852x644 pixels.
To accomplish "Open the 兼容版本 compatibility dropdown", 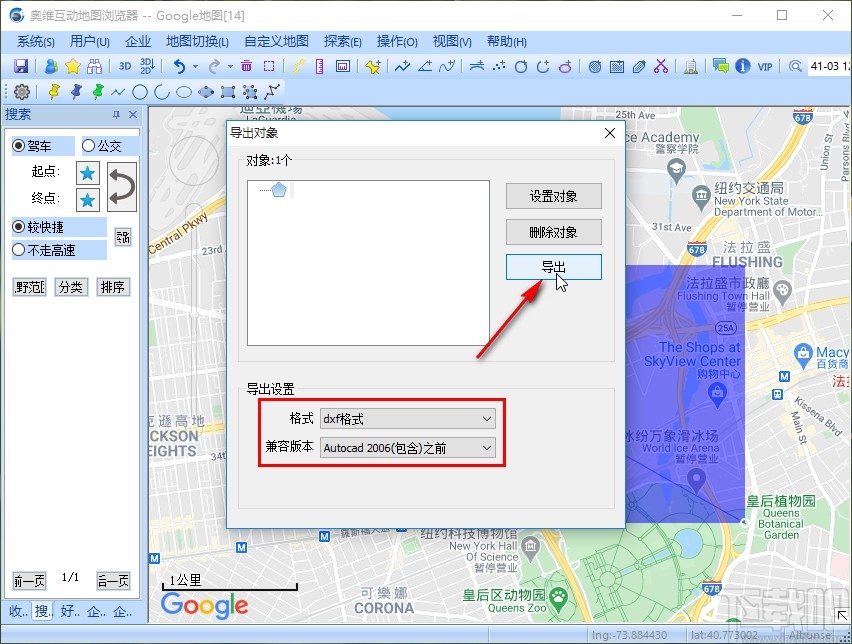I will click(486, 447).
